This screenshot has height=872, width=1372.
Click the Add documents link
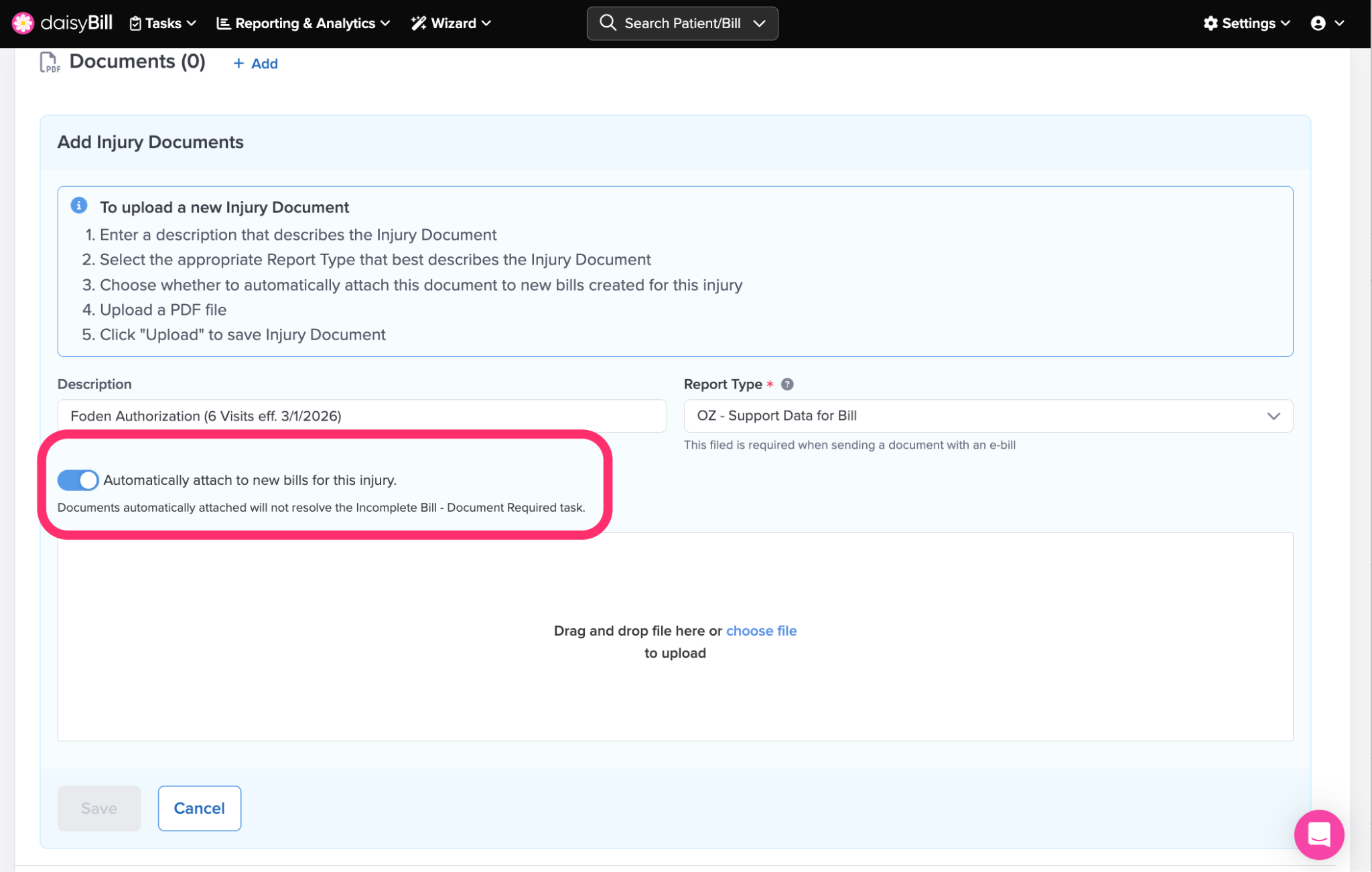(255, 64)
